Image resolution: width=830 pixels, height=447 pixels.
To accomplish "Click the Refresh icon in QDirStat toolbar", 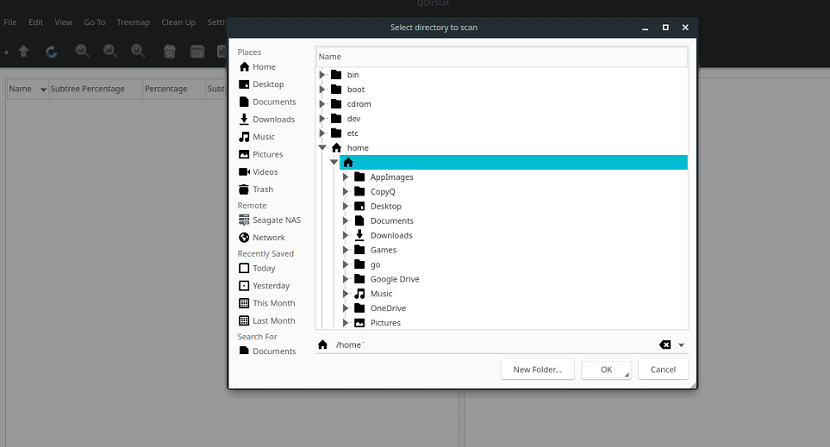I will (51, 51).
